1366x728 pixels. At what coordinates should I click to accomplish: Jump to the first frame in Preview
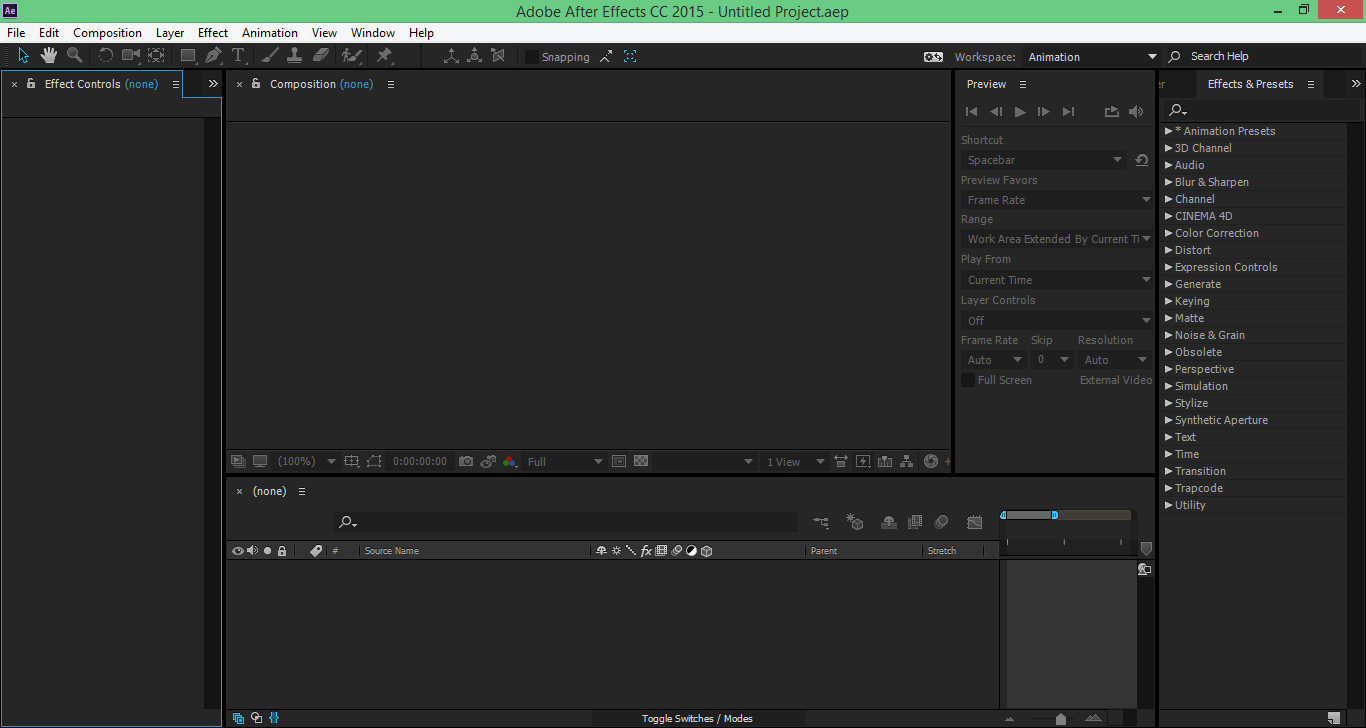[971, 112]
